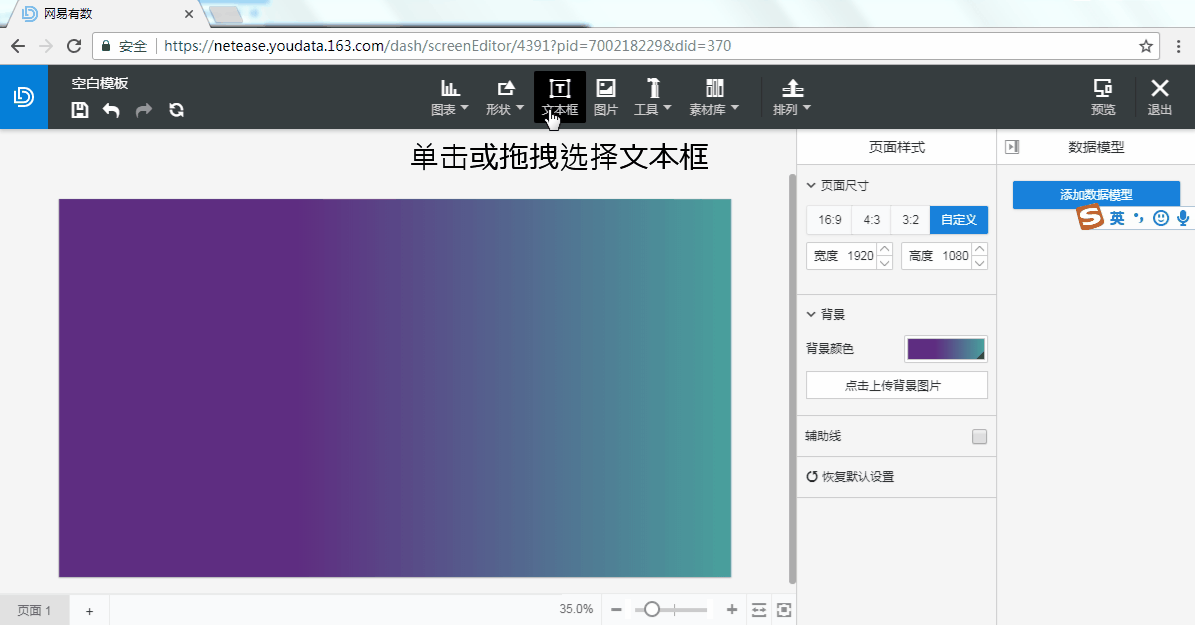The width and height of the screenshot is (1195, 625).
Task: Click the Sogou microphone voice icon
Action: tap(1183, 218)
